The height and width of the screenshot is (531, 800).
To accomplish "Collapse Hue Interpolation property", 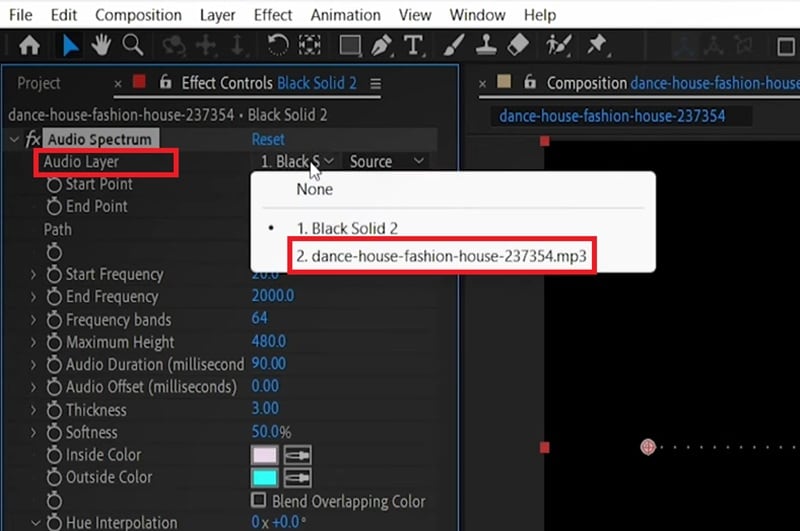I will tap(35, 523).
